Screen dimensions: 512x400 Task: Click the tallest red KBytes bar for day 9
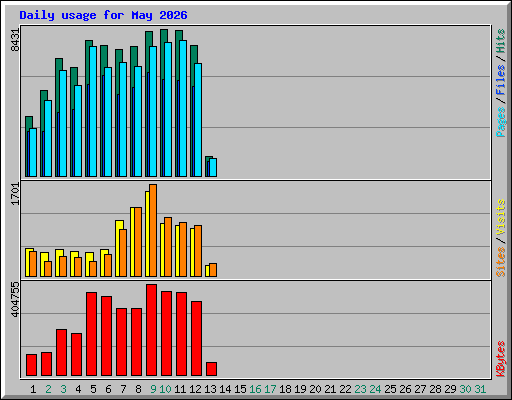point(151,330)
